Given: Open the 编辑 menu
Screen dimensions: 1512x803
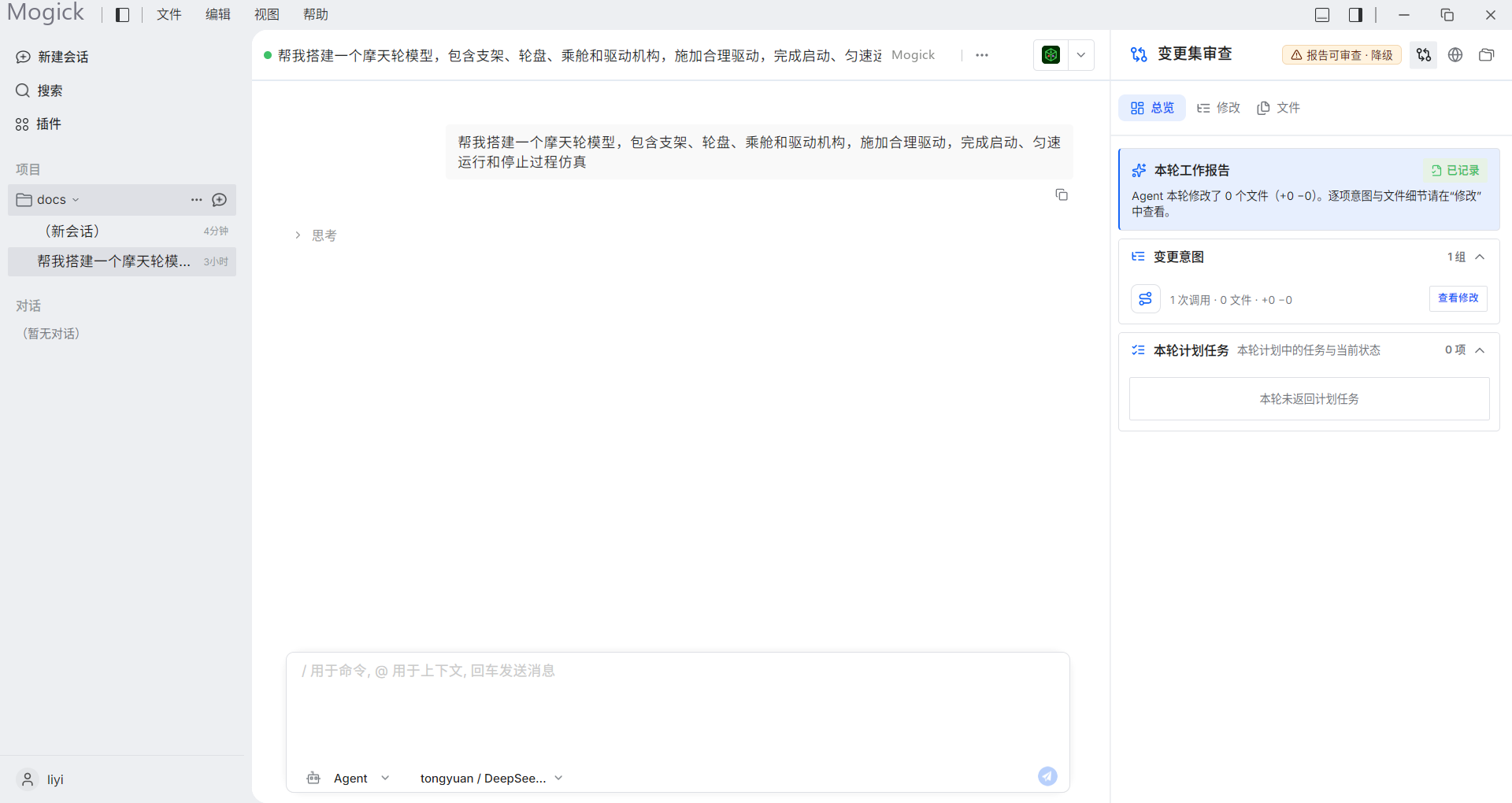Looking at the screenshot, I should point(217,15).
